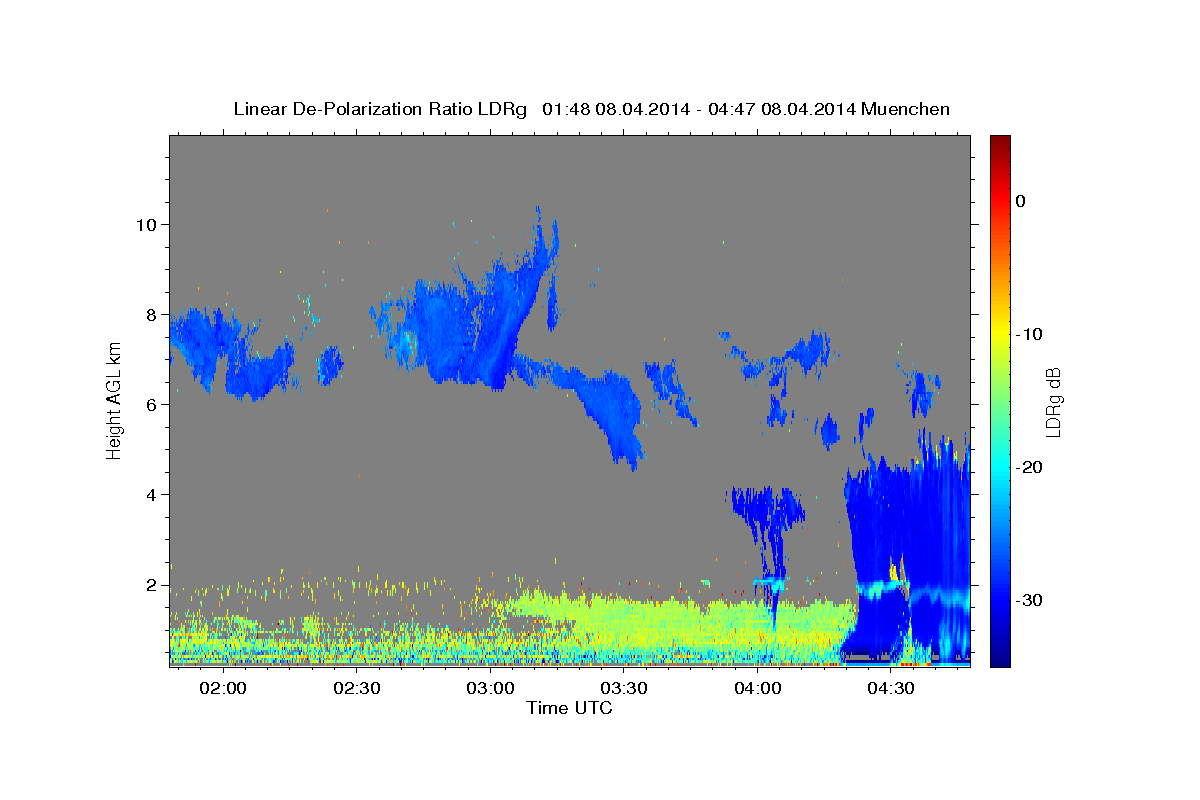Click the '02:00' time tick label

[x=222, y=688]
